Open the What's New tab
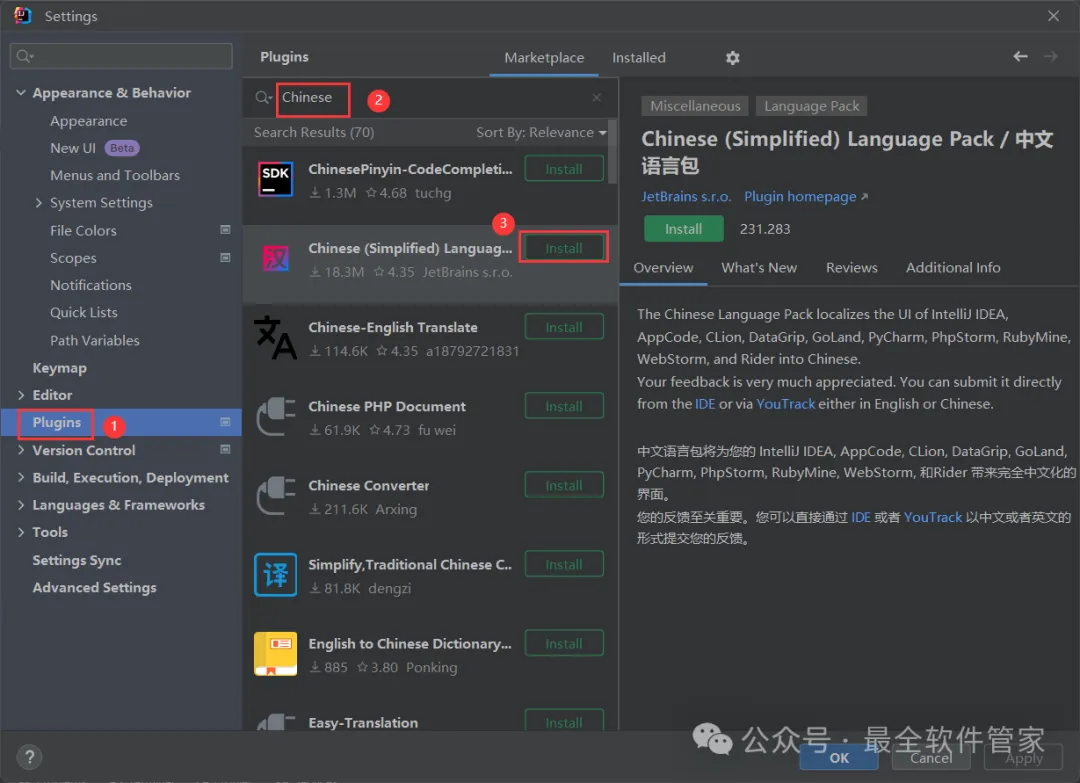 pyautogui.click(x=758, y=268)
